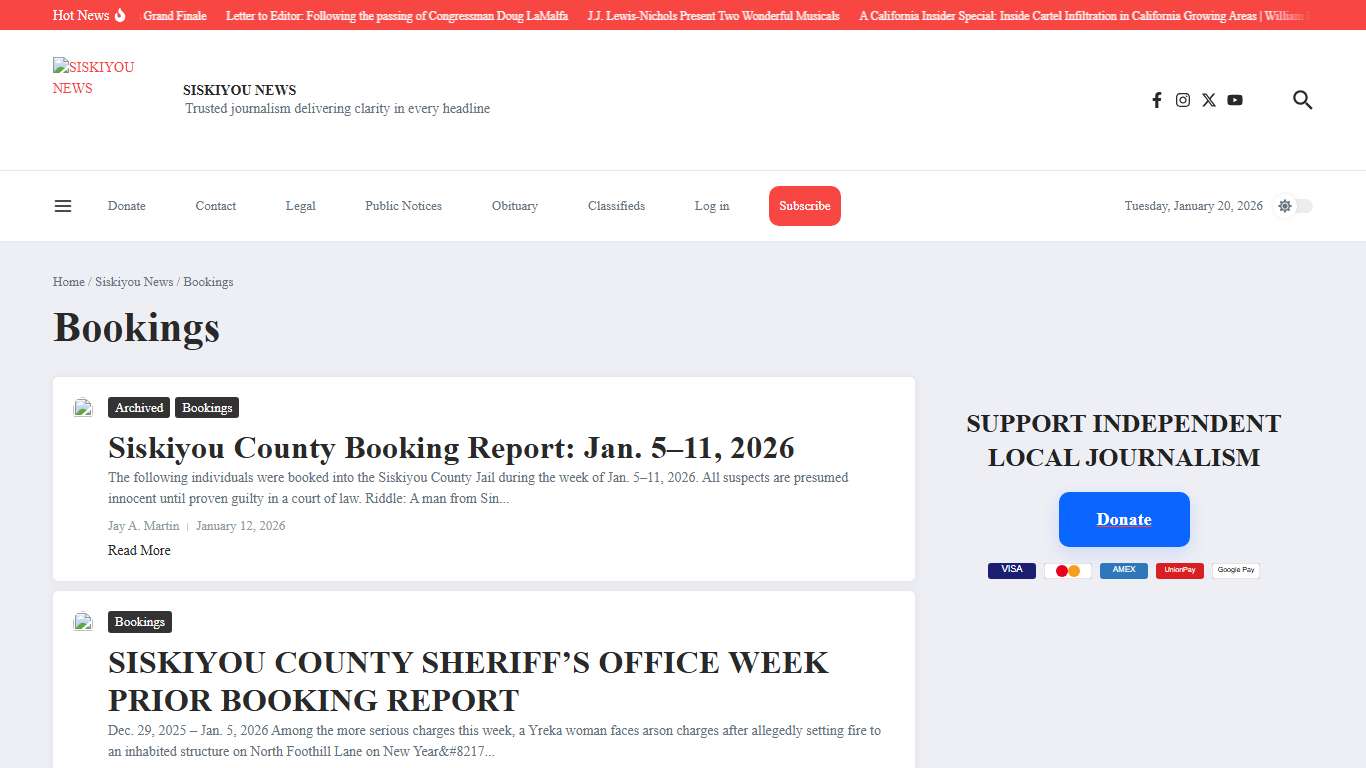Click the dark mode gear icon
Image resolution: width=1366 pixels, height=768 pixels.
(1284, 206)
